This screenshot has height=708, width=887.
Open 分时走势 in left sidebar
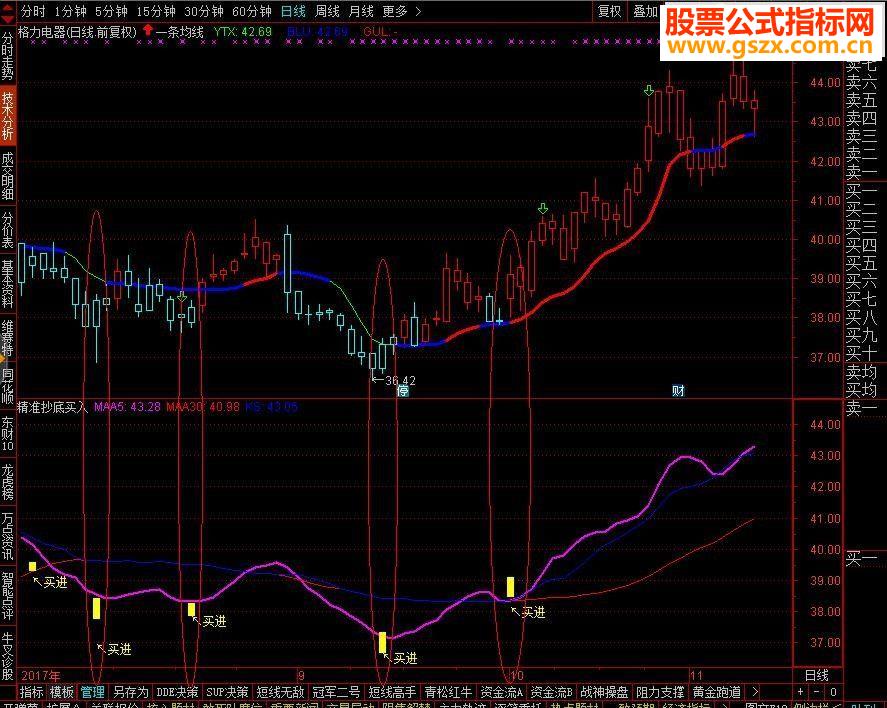pos(7,55)
